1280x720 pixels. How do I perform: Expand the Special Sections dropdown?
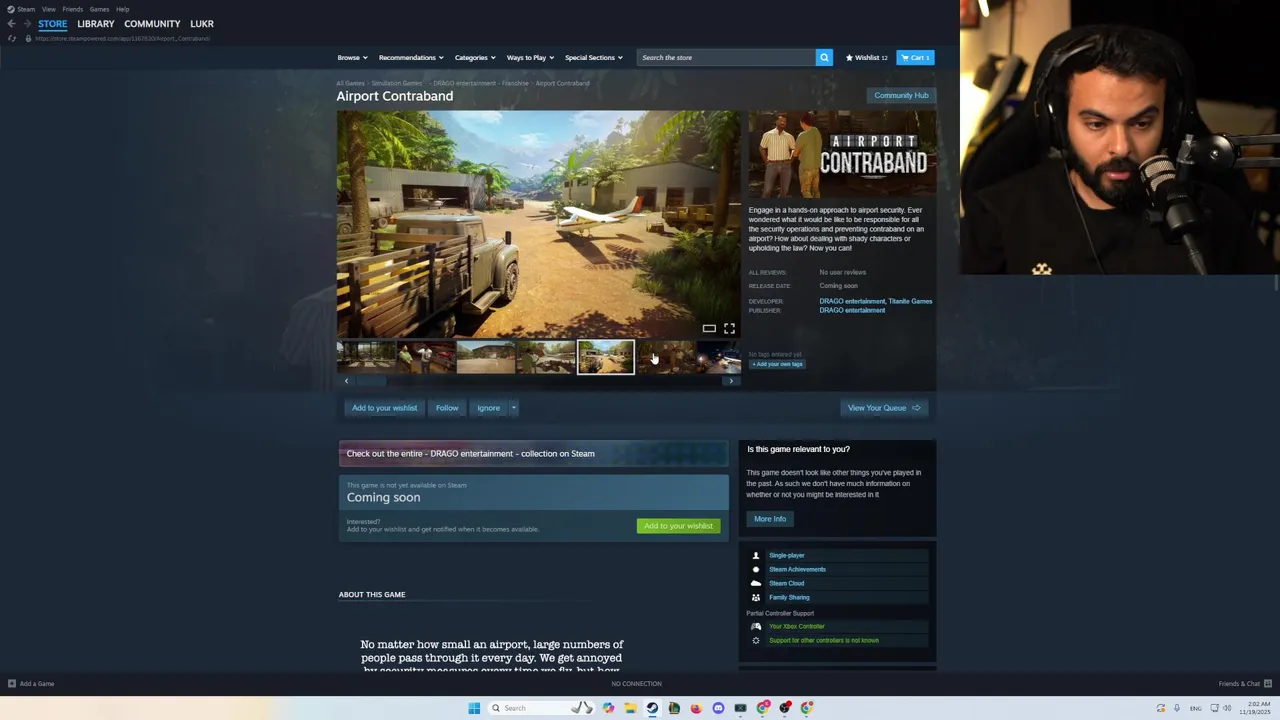click(x=593, y=58)
